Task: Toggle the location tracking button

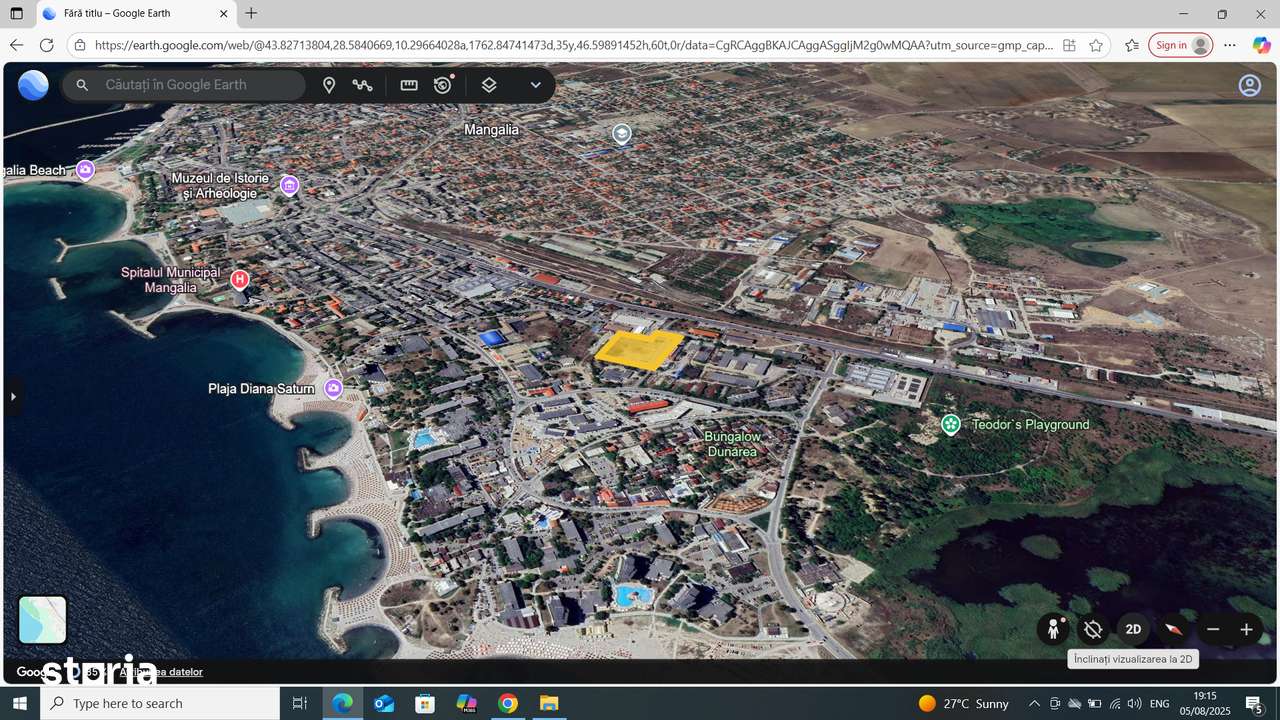Action: (x=1093, y=629)
